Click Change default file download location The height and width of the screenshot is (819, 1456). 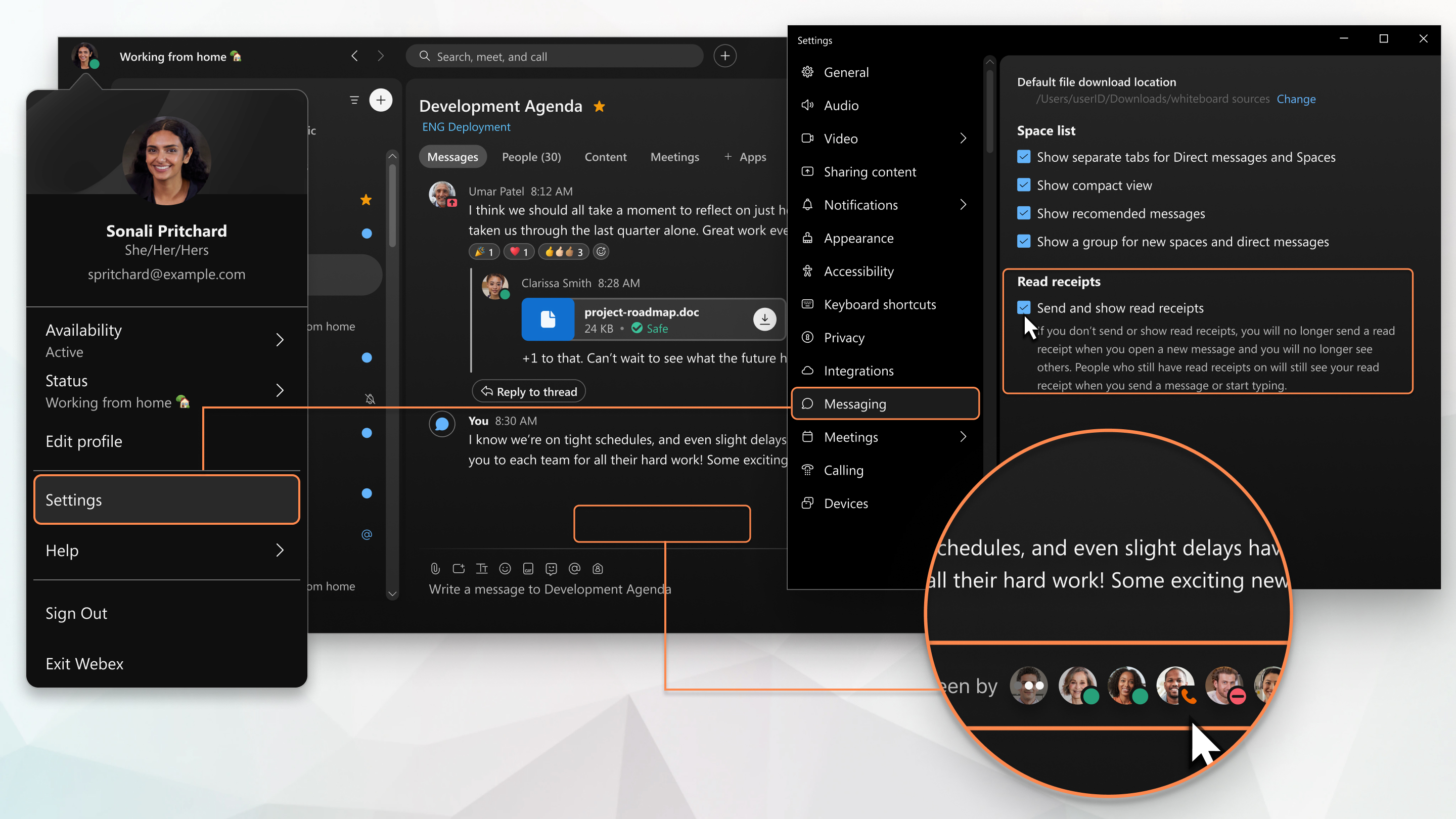coord(1297,99)
